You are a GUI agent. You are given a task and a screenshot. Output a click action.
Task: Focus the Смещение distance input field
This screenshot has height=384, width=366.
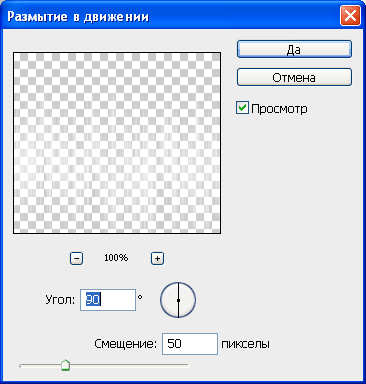coord(190,344)
